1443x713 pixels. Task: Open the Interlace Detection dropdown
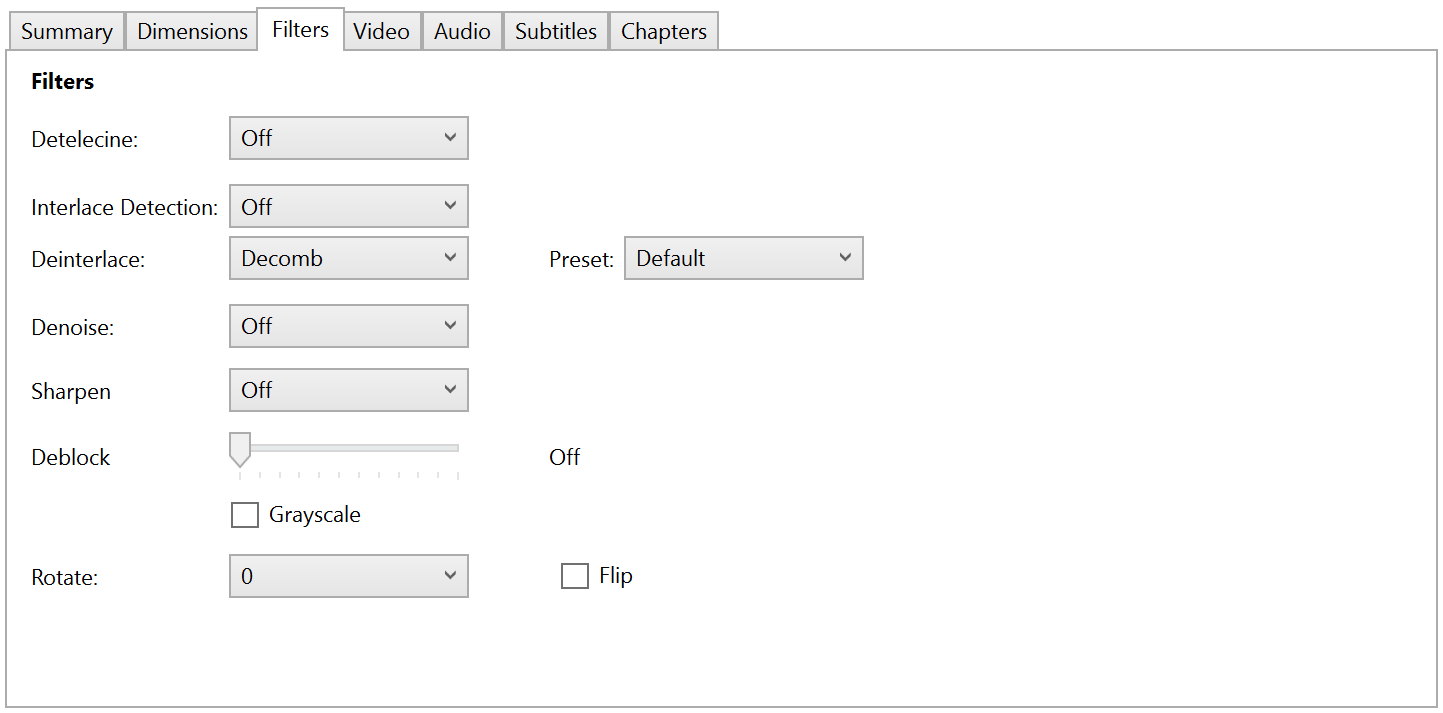pyautogui.click(x=348, y=207)
